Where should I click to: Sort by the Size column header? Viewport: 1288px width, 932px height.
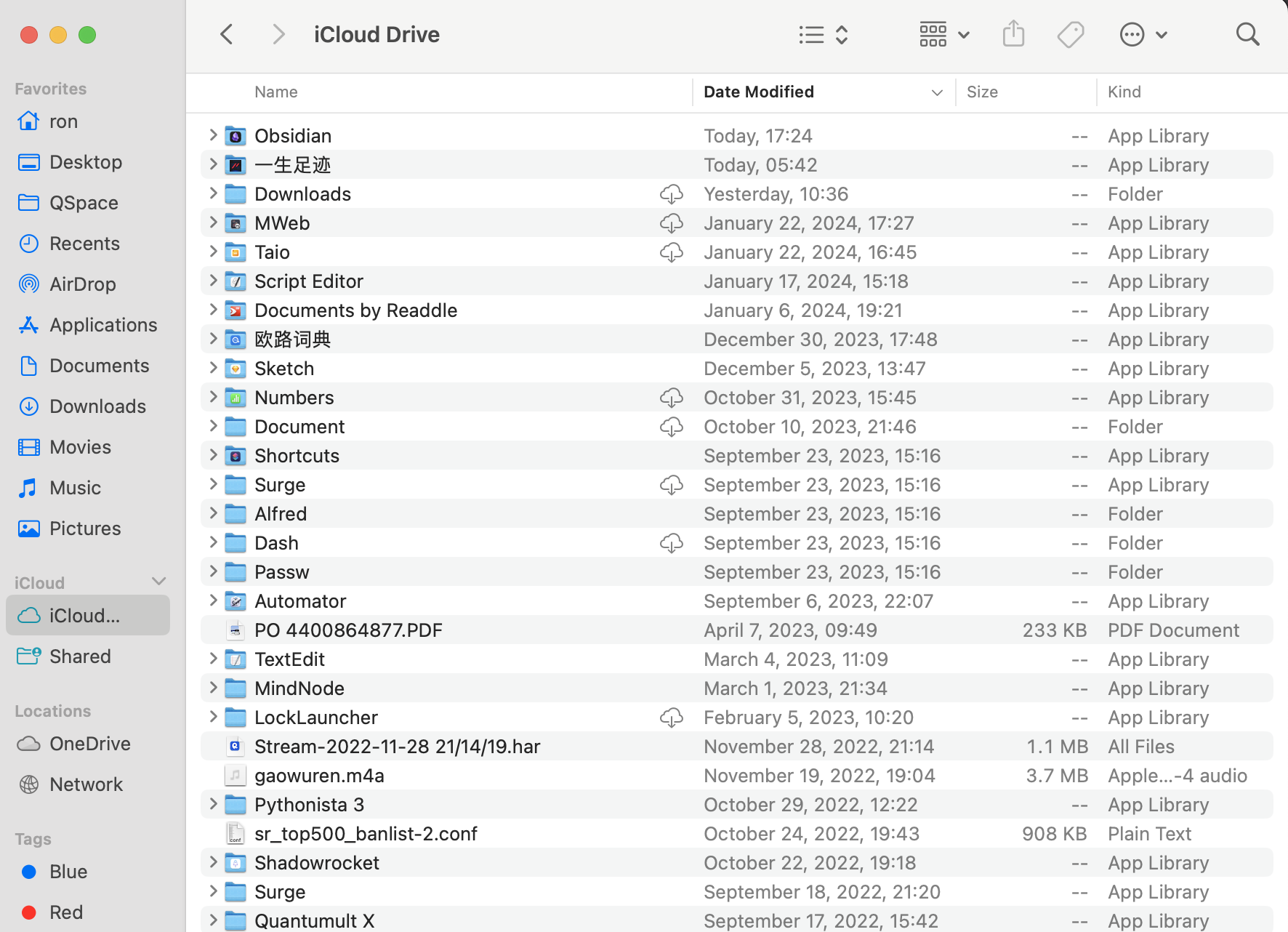coord(982,92)
